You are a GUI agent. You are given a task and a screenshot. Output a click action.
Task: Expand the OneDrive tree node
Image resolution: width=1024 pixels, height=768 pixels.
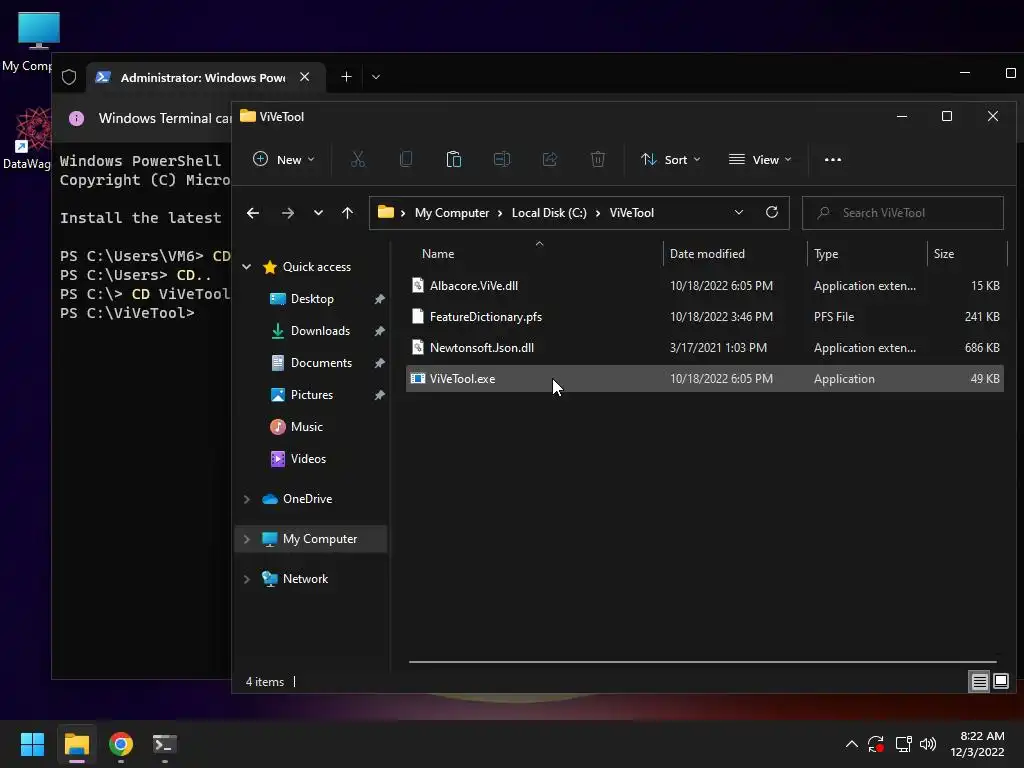point(247,499)
